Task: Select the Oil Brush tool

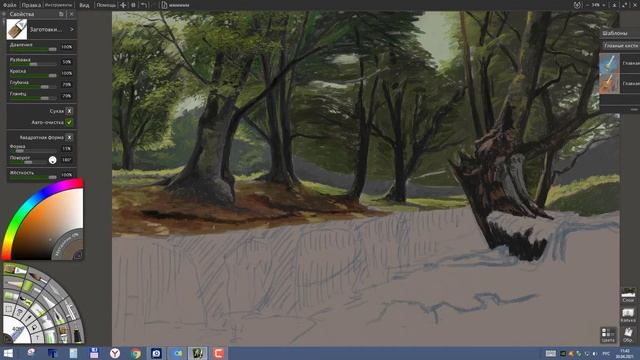Action: coord(15,269)
